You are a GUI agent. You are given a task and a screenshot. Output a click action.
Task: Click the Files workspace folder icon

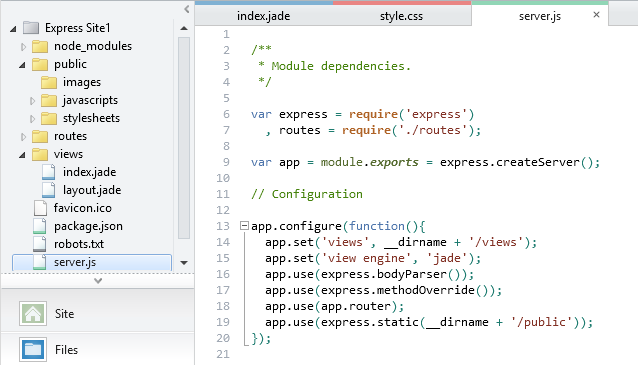(33, 350)
